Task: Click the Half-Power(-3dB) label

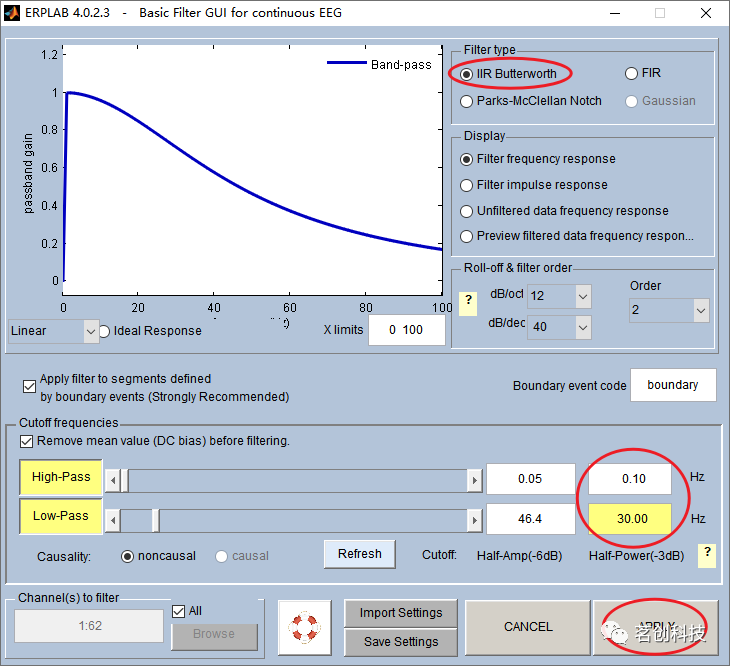Action: (x=636, y=556)
